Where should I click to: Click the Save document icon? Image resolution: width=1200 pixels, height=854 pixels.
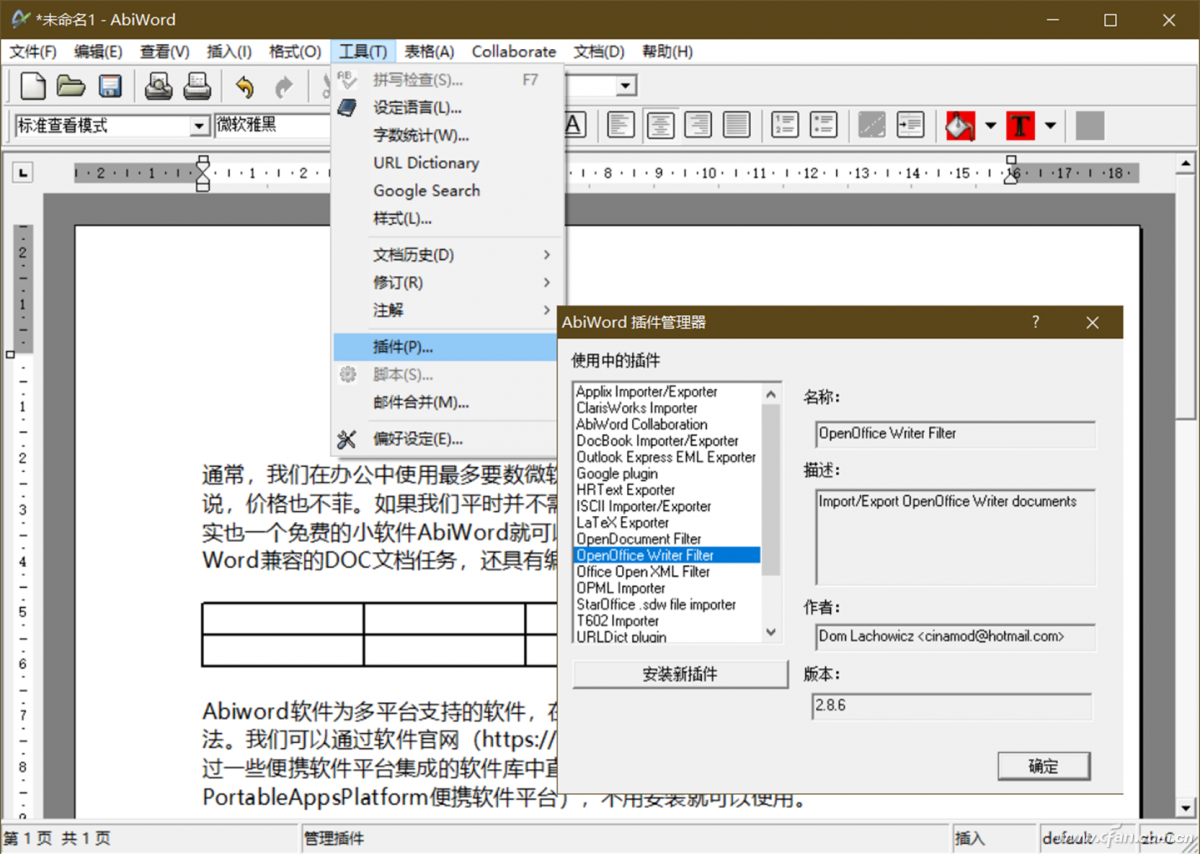click(x=110, y=85)
